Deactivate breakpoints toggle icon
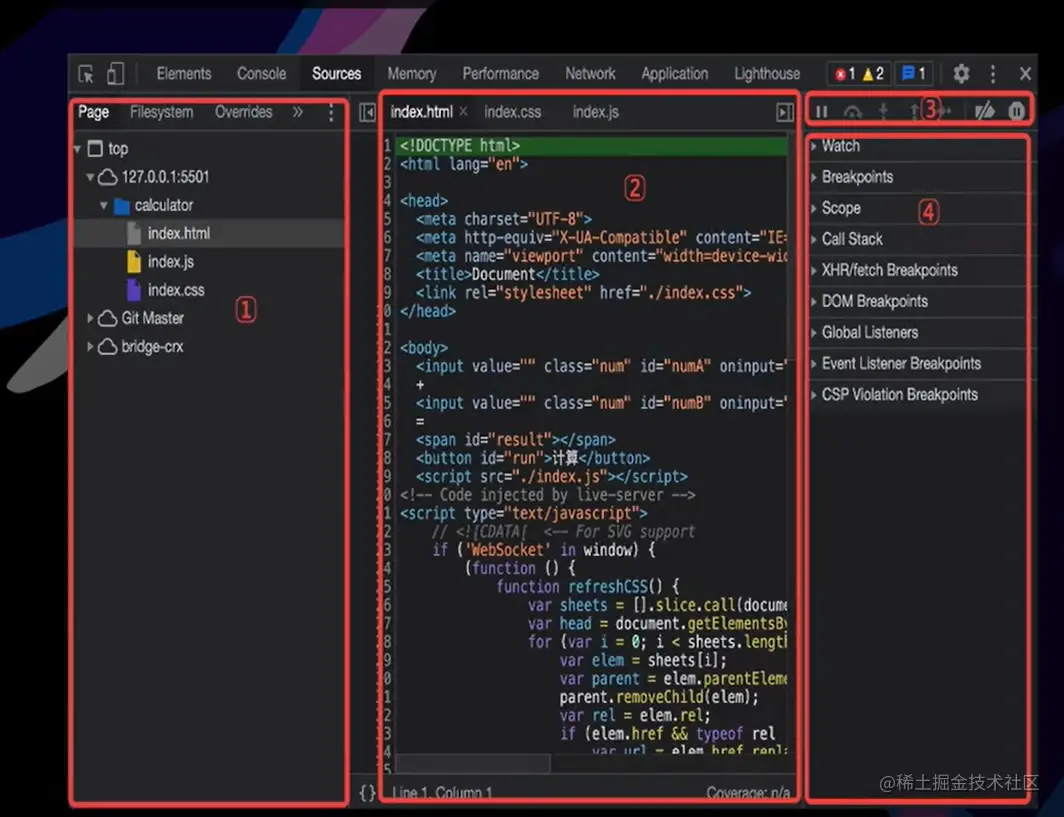Viewport: 1064px width, 817px height. click(x=985, y=111)
